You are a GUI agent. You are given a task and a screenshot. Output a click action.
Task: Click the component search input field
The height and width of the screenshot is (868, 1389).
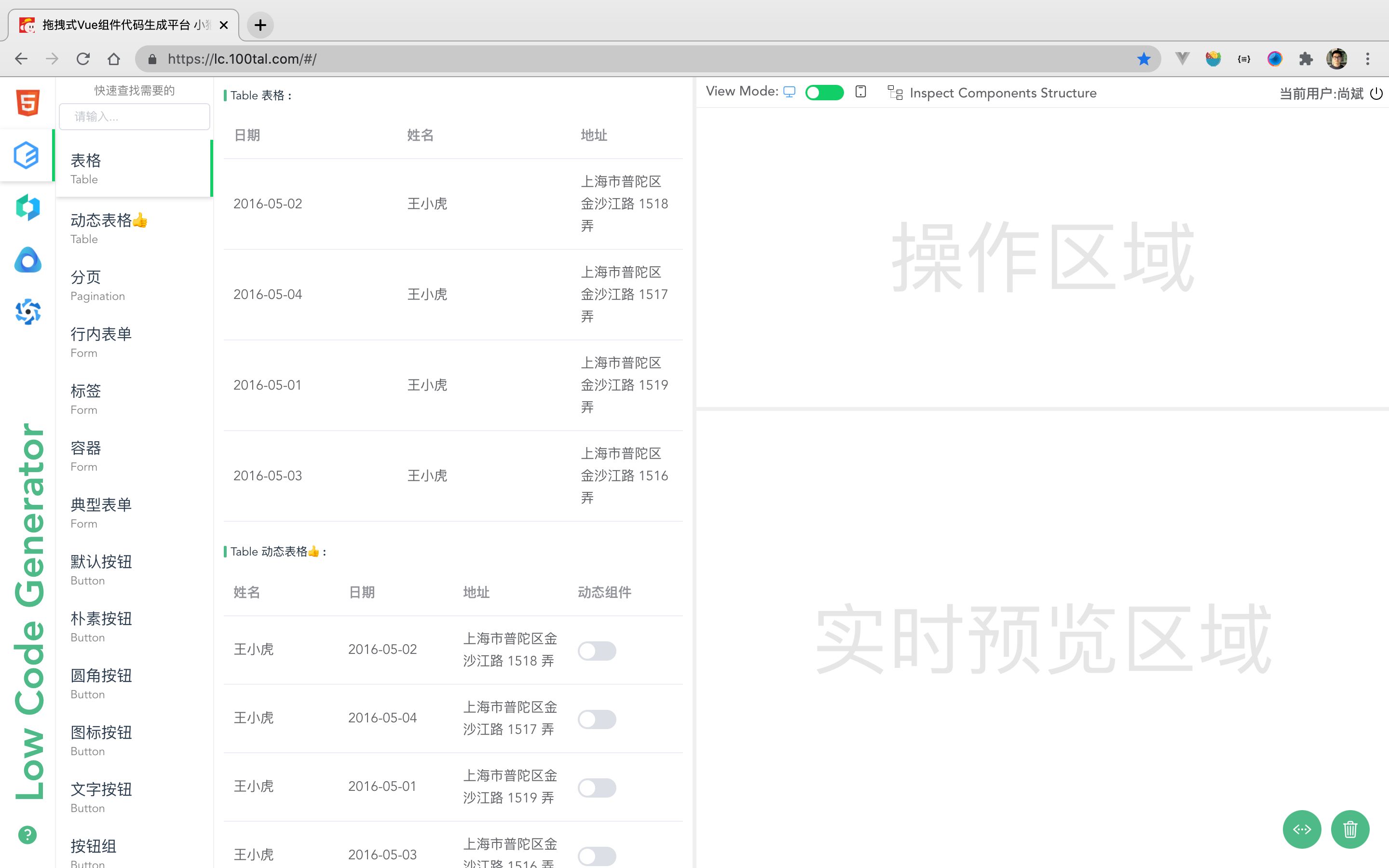pos(134,117)
